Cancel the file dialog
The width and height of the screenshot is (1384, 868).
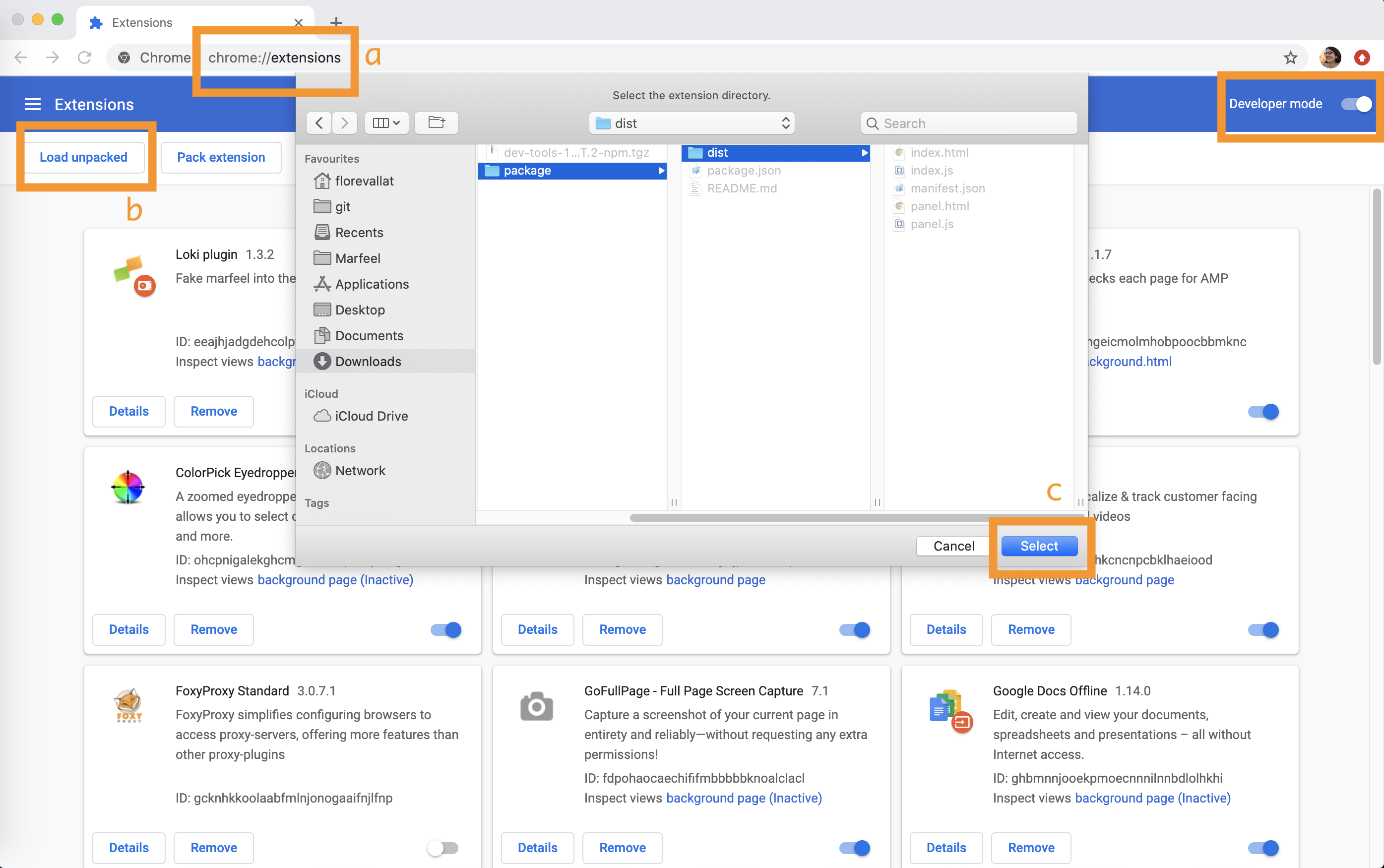[953, 546]
